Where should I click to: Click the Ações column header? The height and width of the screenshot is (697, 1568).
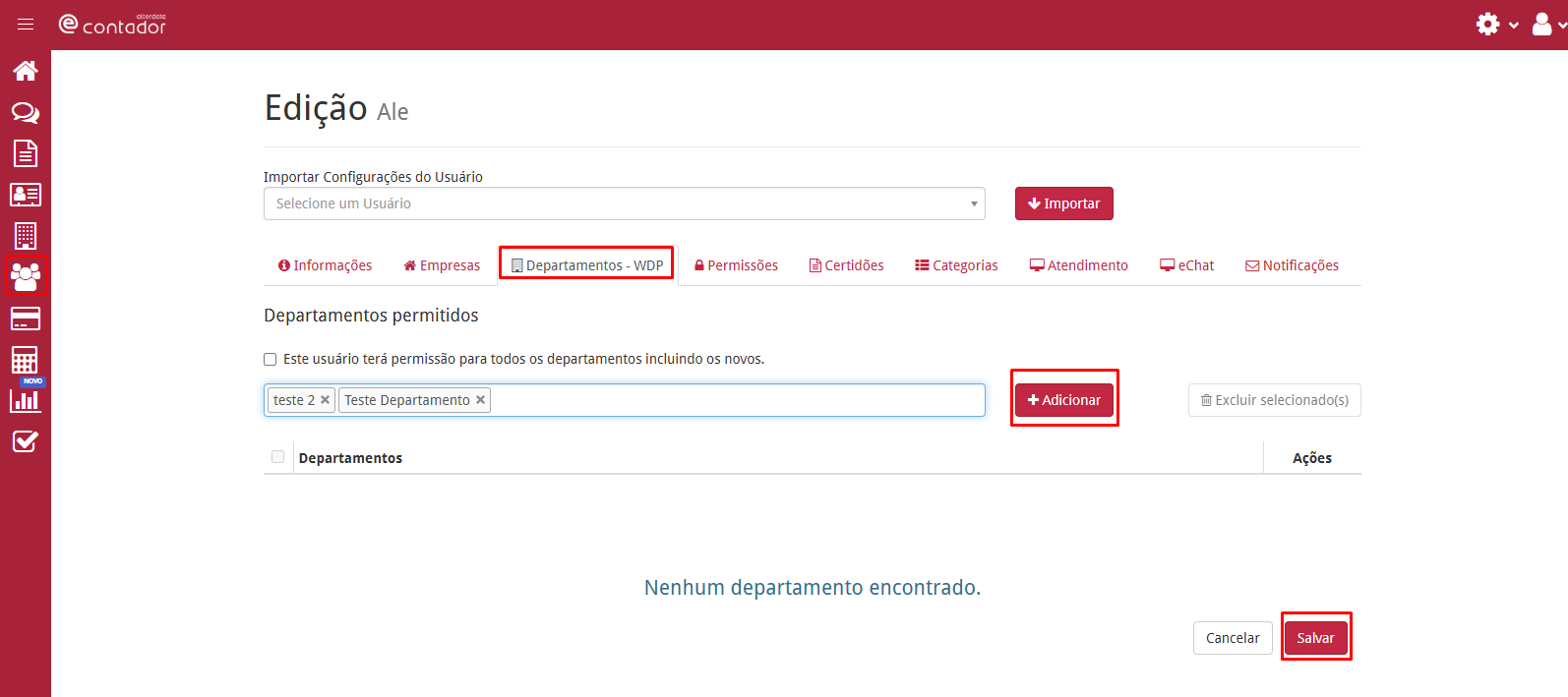(1312, 458)
